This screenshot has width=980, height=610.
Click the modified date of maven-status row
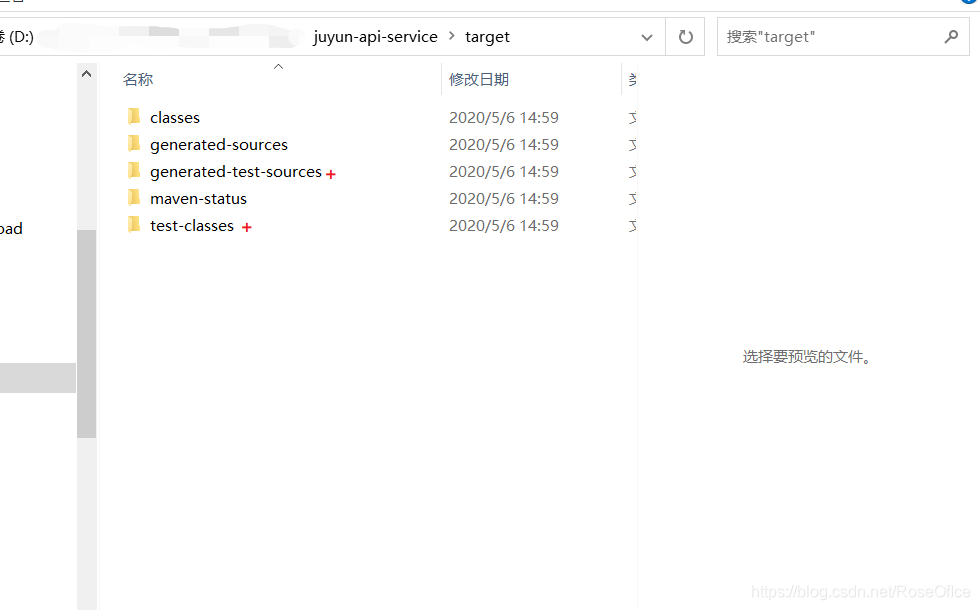[x=504, y=199]
